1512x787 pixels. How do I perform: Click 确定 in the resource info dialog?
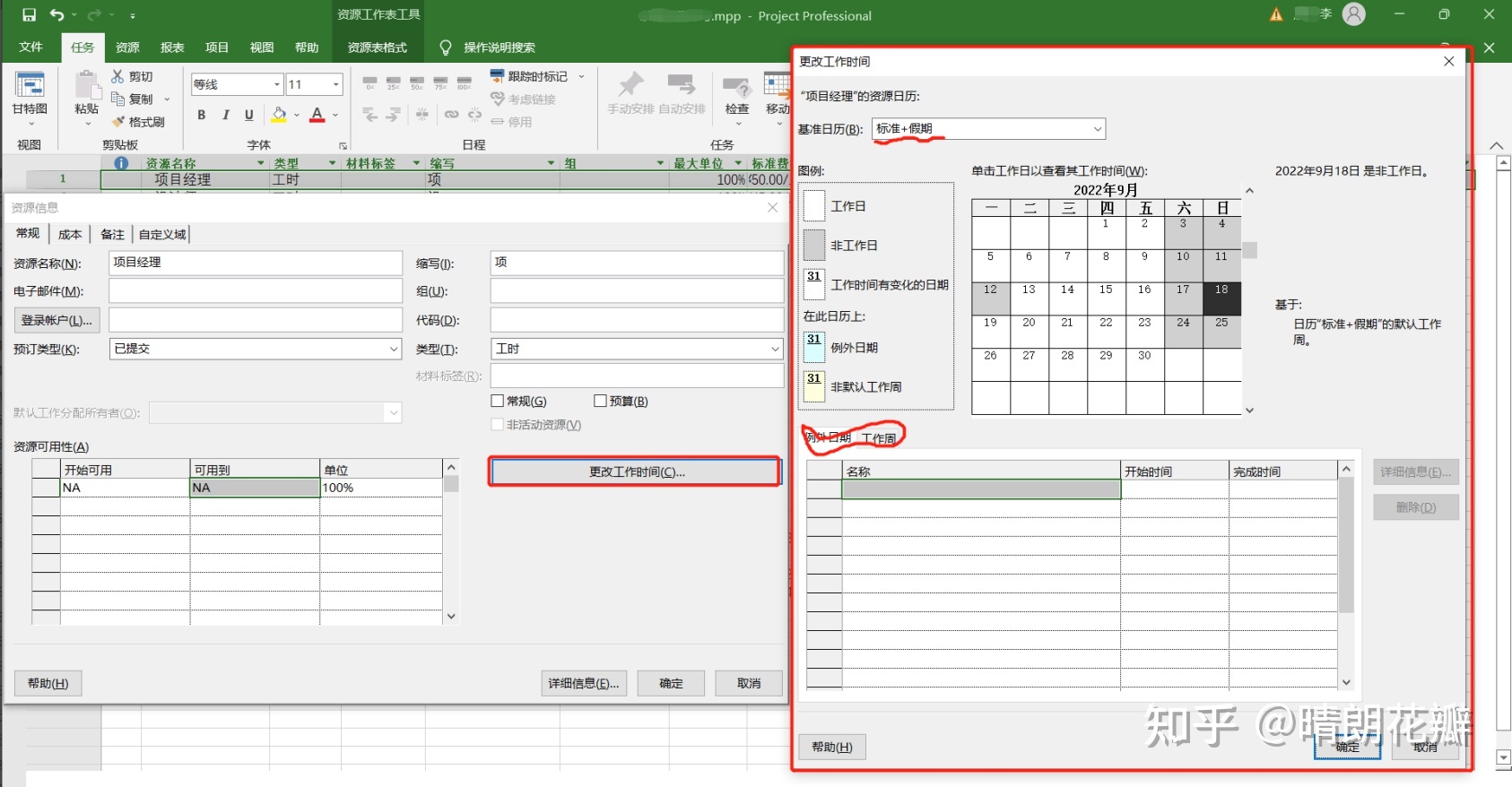[671, 683]
